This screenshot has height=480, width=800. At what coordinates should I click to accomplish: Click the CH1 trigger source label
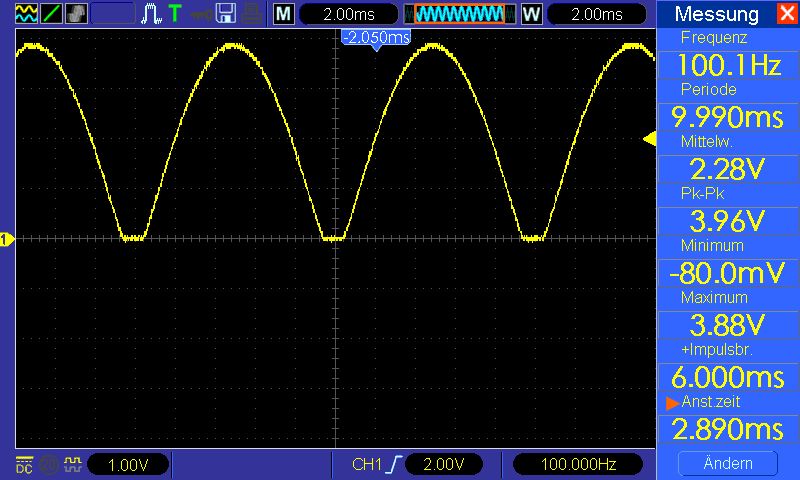pos(367,464)
